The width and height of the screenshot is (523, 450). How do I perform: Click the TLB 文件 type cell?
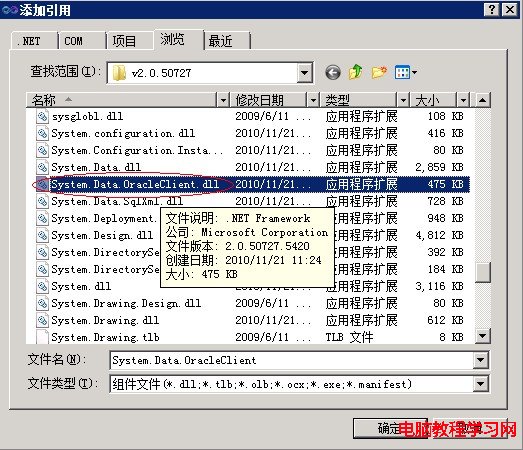coord(349,337)
